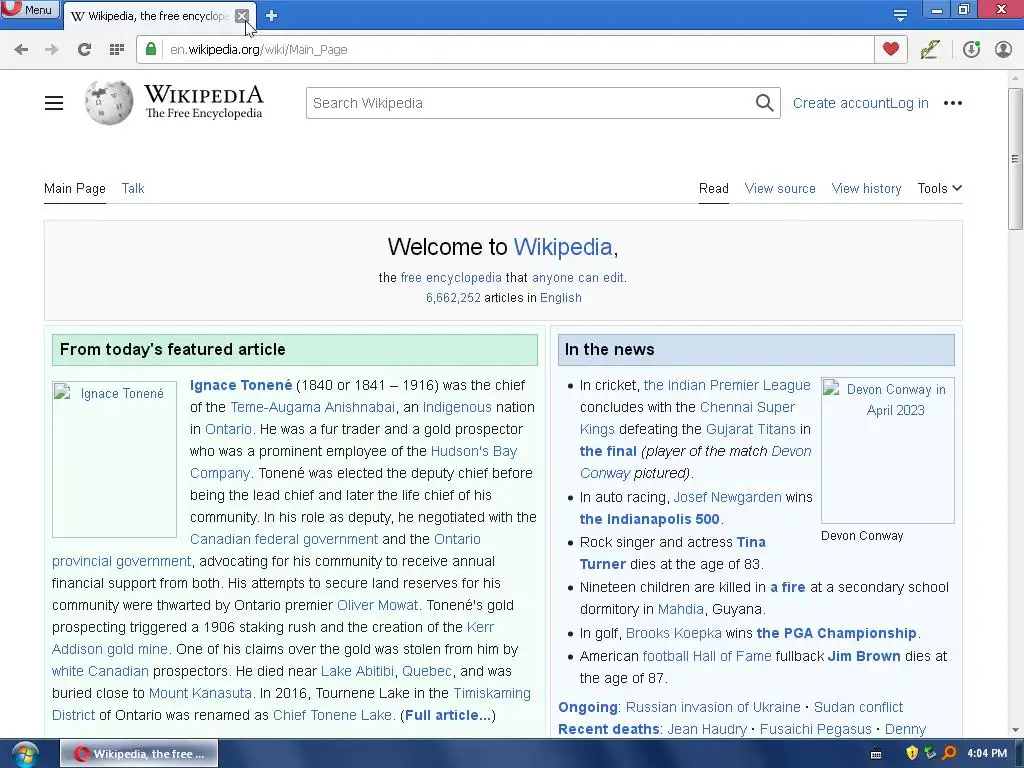Viewport: 1024px width, 768px height.
Task: Open the PGA Championship link
Action: coord(836,633)
